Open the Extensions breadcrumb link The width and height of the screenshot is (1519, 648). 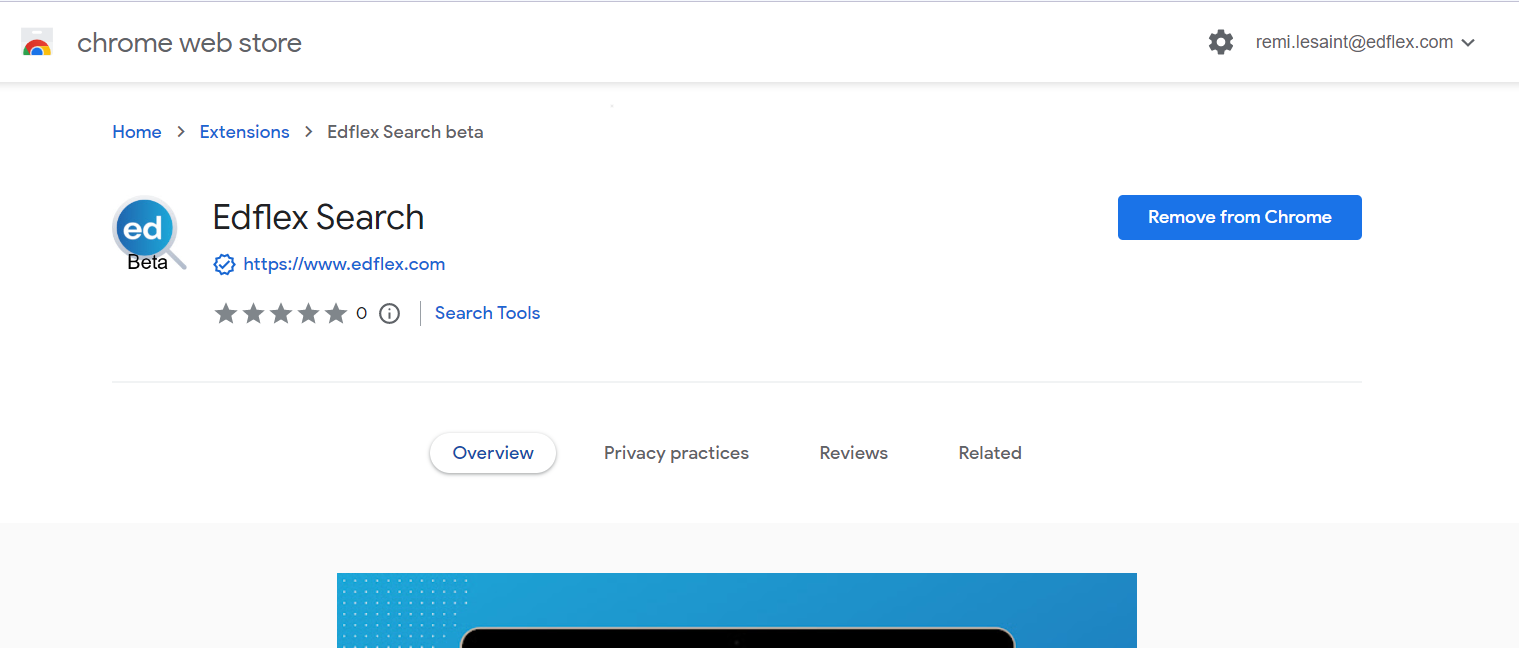[244, 132]
